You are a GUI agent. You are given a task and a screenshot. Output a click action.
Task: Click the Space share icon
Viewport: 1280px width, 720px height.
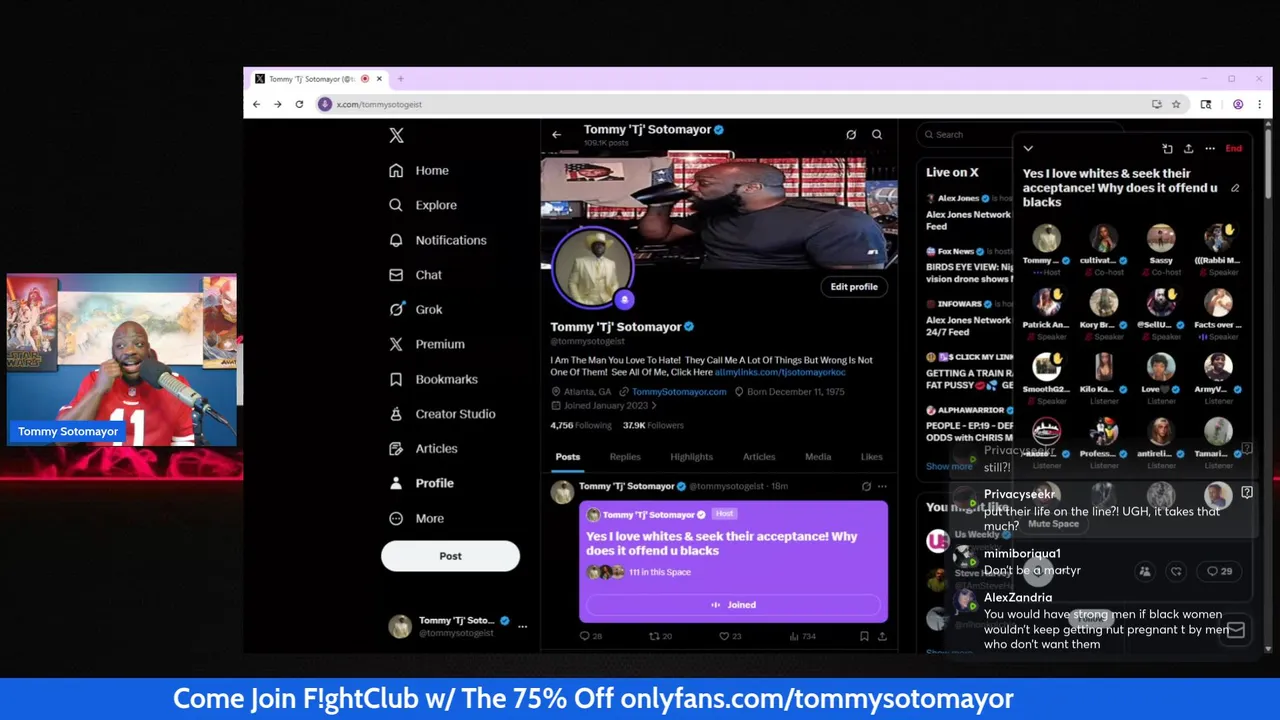1188,149
